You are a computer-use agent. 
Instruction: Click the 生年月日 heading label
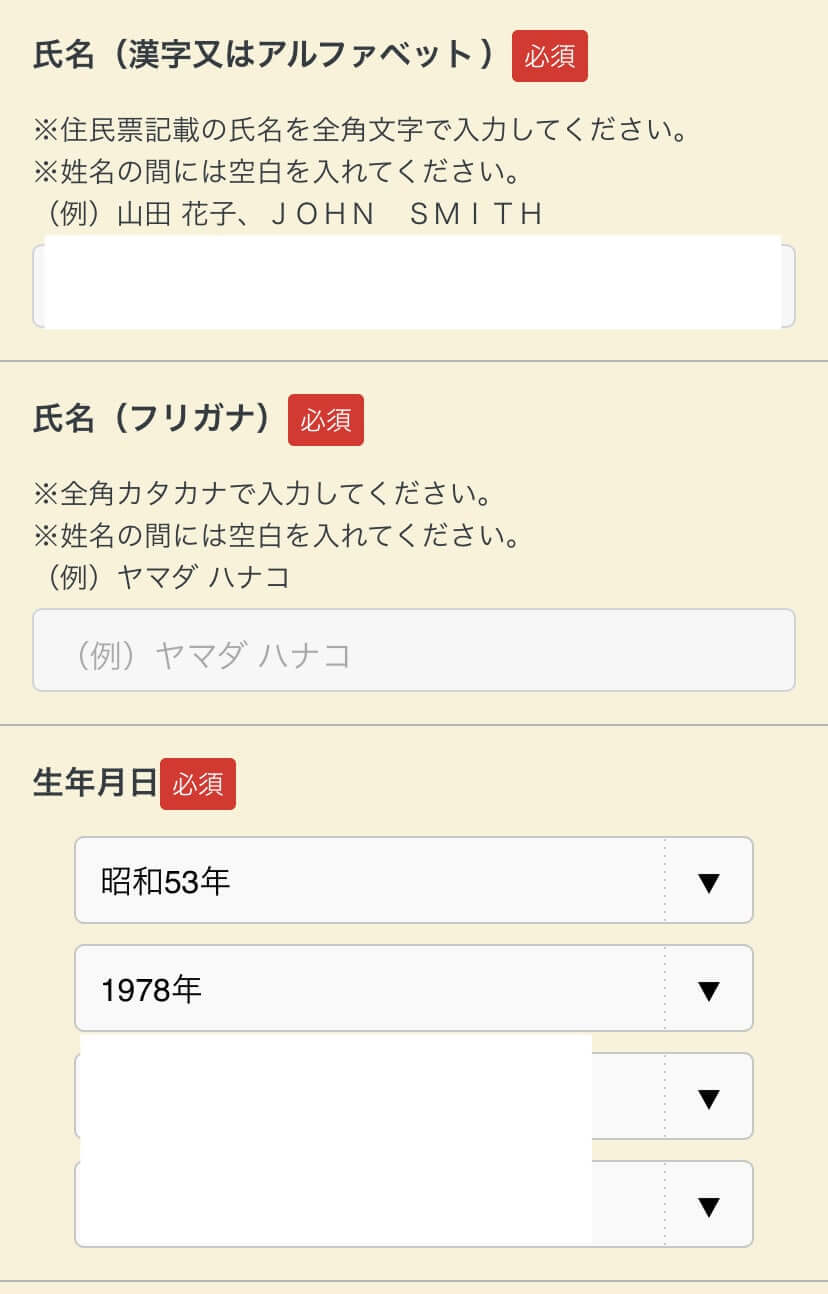(94, 784)
